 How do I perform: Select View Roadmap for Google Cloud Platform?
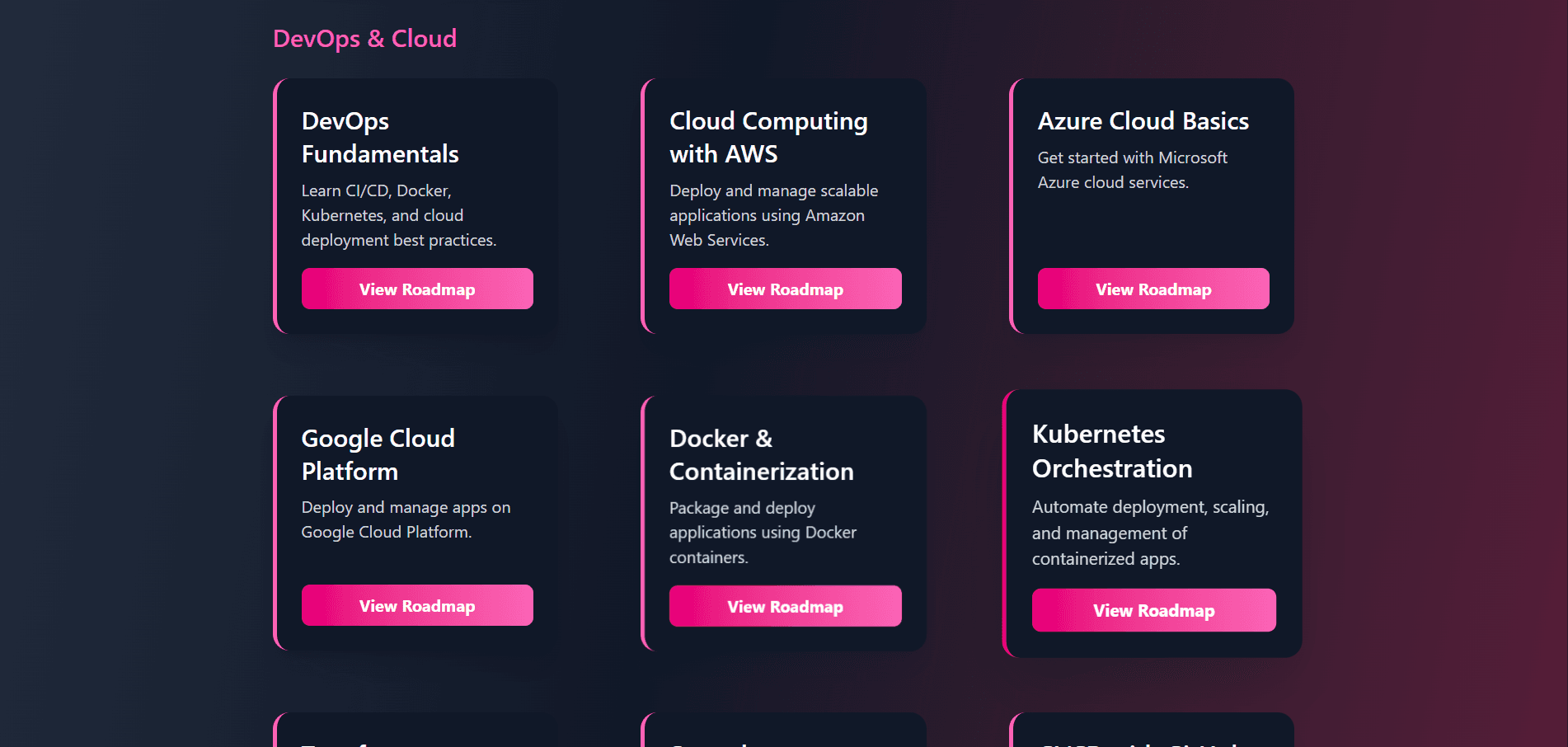pyautogui.click(x=417, y=605)
